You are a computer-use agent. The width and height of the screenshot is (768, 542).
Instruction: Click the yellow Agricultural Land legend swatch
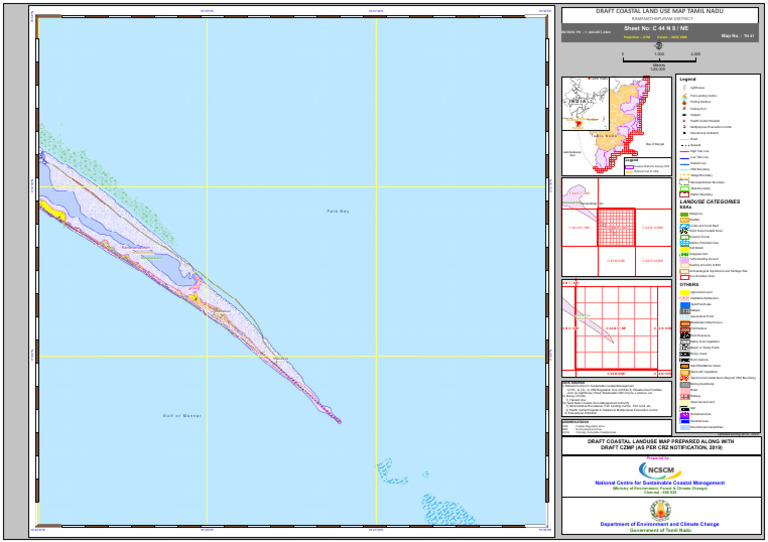tap(685, 292)
